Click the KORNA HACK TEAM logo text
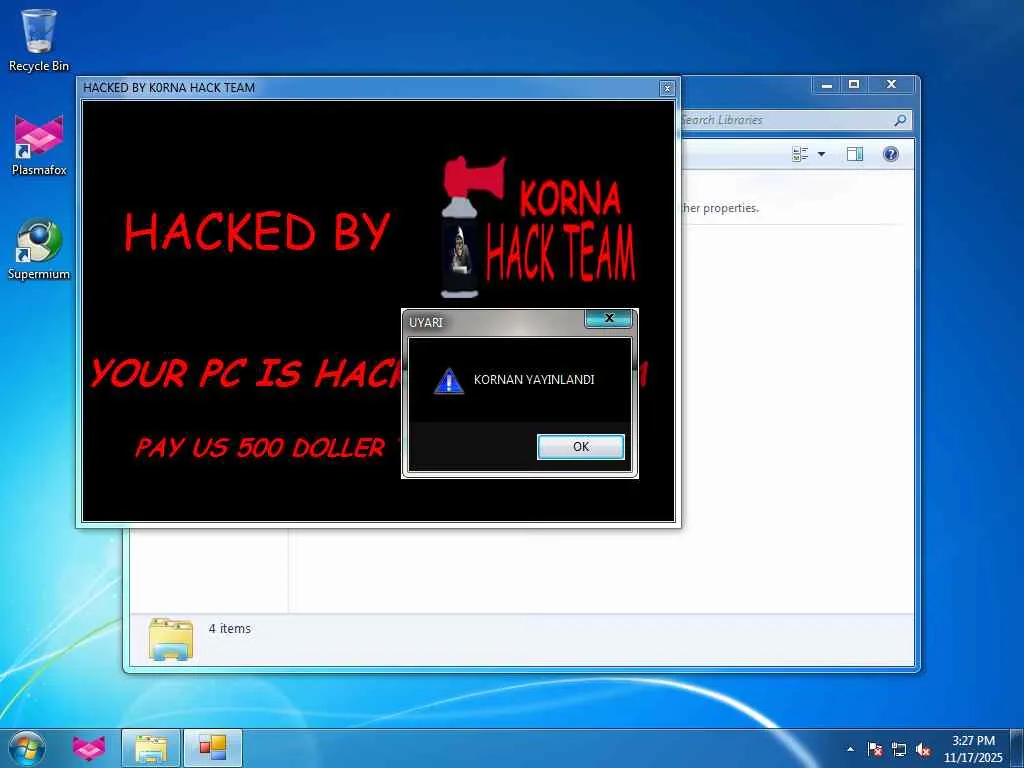 [561, 232]
